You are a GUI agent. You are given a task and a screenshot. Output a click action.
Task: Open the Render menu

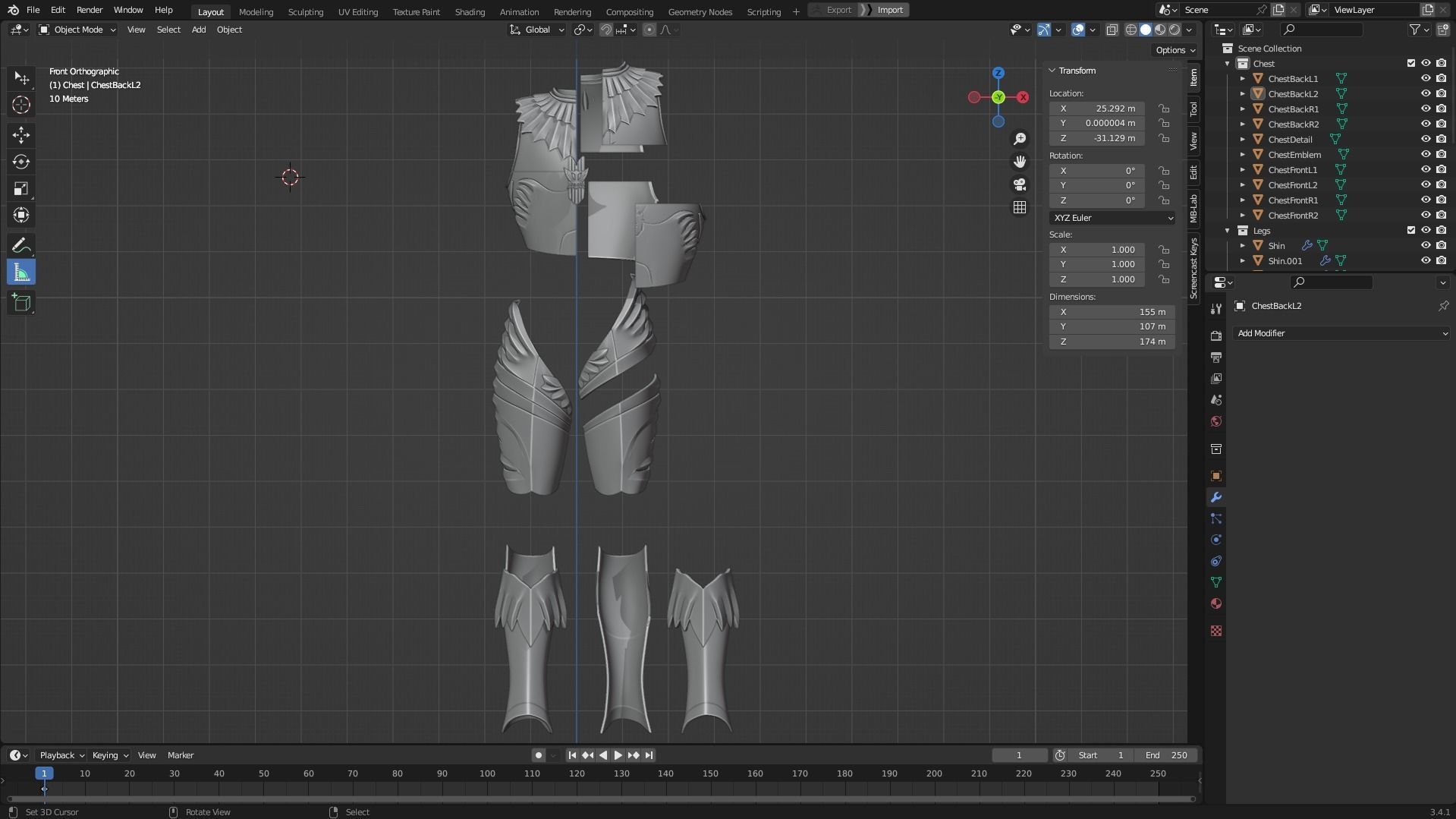90,10
